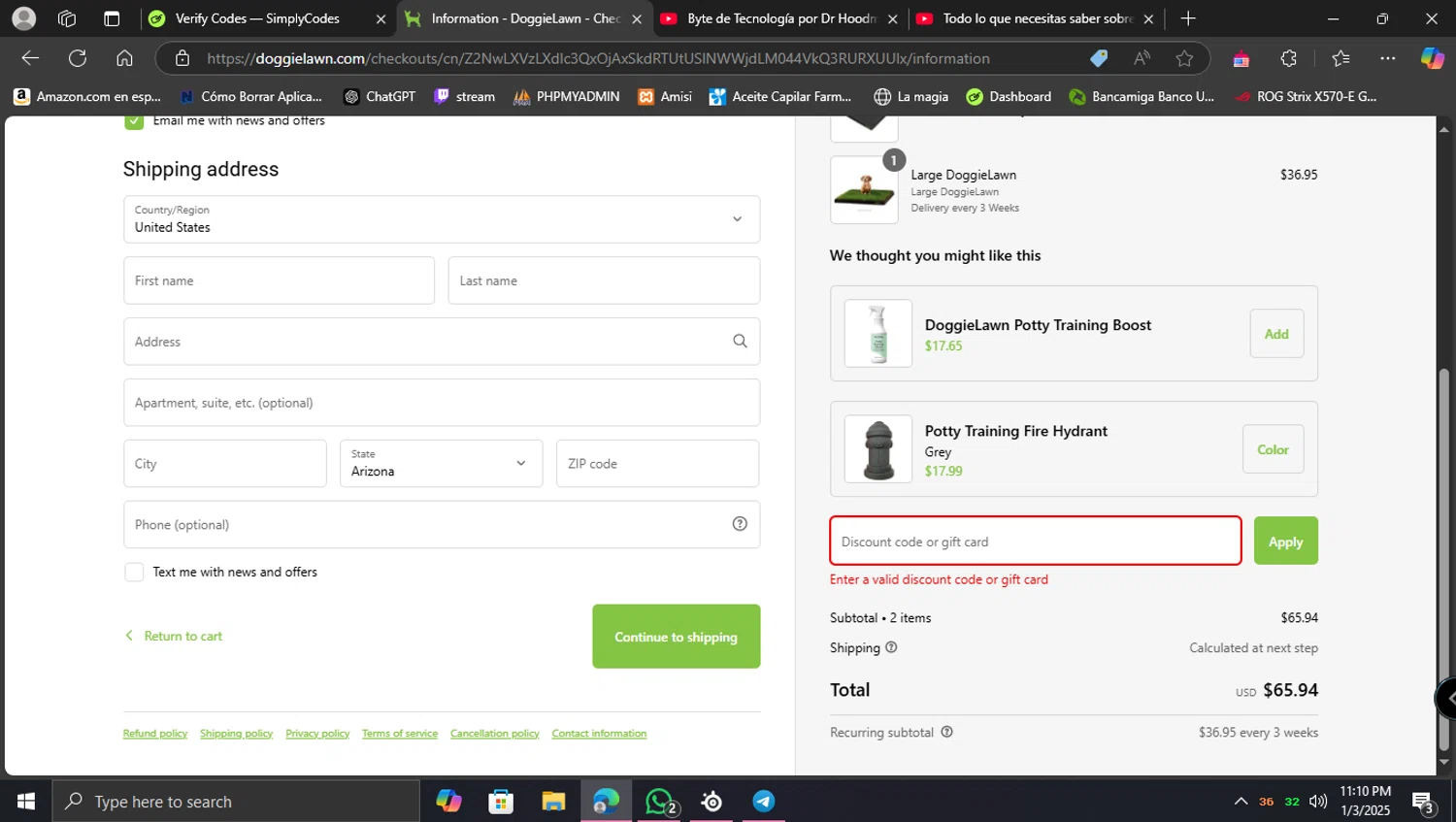Viewport: 1456px width, 822px height.
Task: Open the stream bookmark
Action: click(465, 96)
